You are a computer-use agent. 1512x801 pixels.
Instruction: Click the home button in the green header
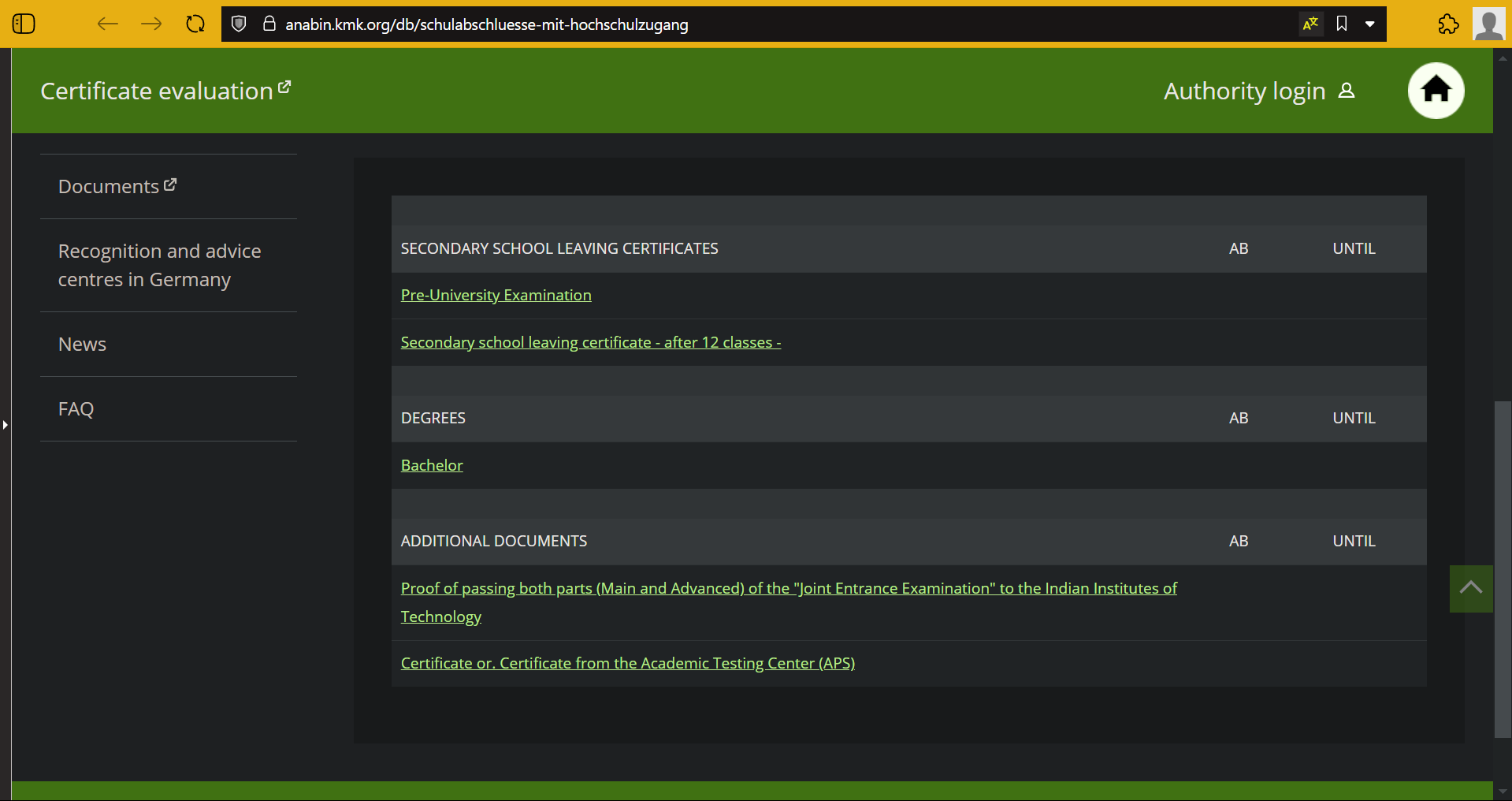pyautogui.click(x=1436, y=91)
